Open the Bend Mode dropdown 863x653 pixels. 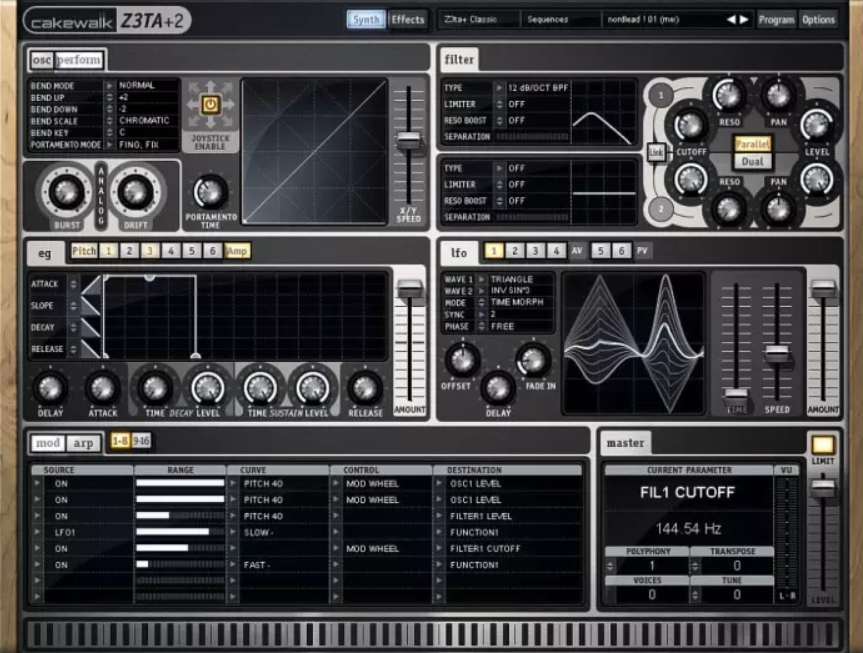[x=109, y=85]
